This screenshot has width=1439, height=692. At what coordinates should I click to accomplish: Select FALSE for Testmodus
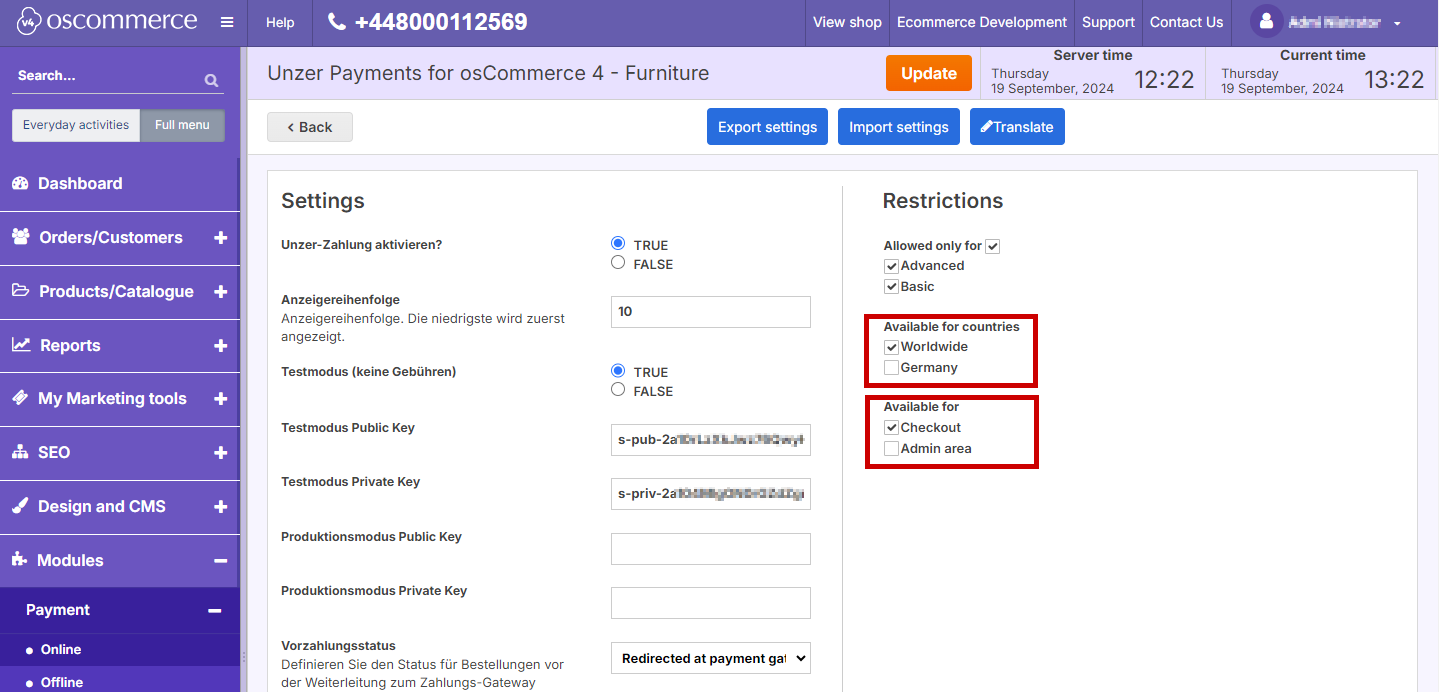(618, 389)
